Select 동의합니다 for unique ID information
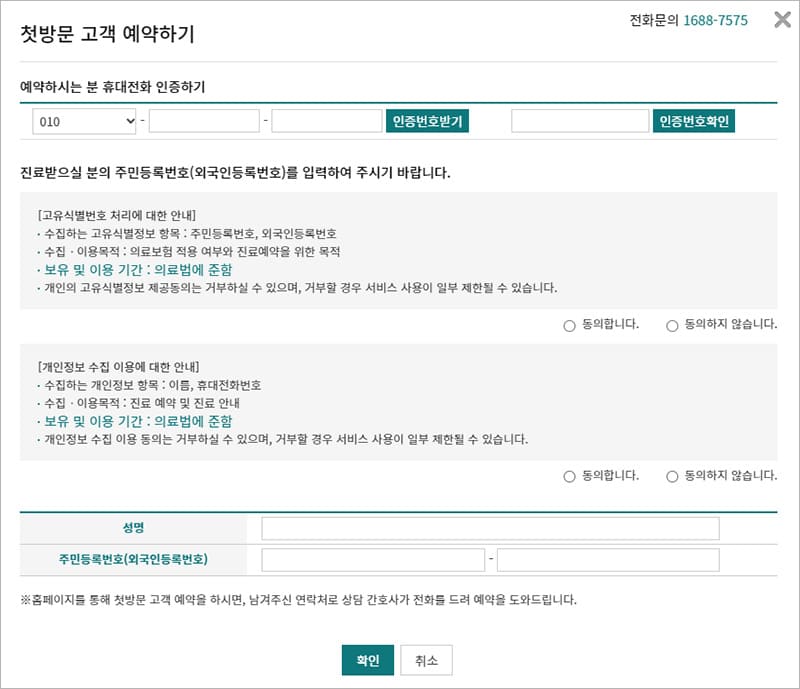The height and width of the screenshot is (689, 800). click(570, 325)
